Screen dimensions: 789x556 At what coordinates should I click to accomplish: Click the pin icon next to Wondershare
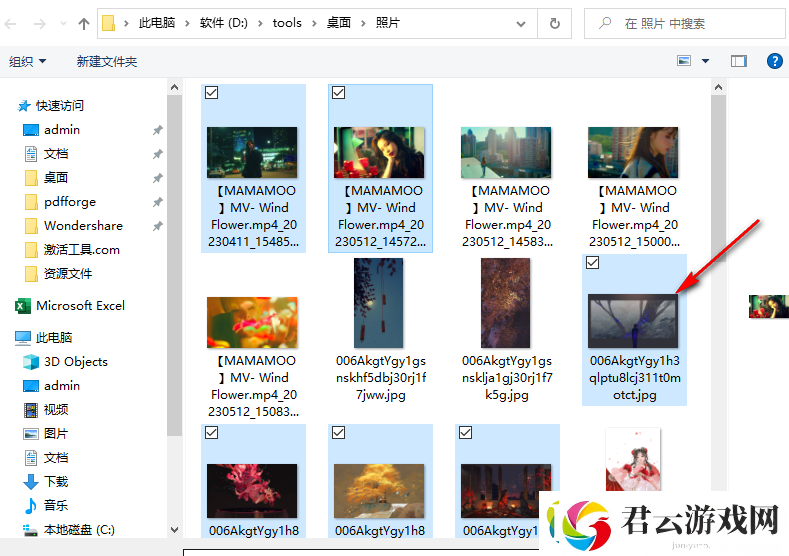tap(157, 226)
